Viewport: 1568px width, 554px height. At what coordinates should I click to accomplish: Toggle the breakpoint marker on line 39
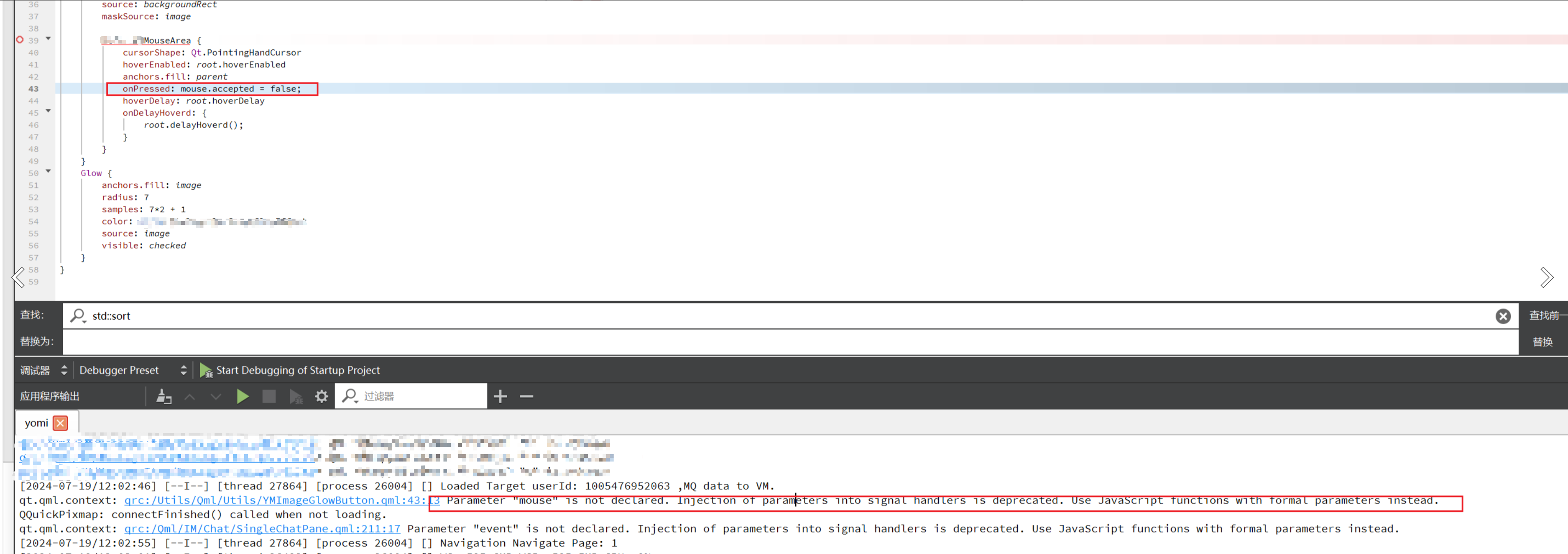19,40
